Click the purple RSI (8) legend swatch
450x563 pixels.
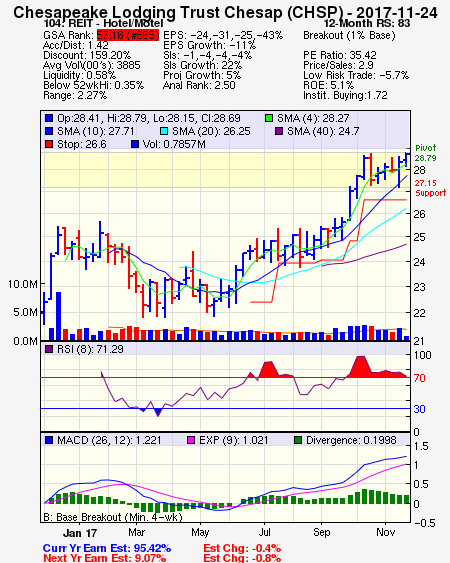click(x=49, y=349)
